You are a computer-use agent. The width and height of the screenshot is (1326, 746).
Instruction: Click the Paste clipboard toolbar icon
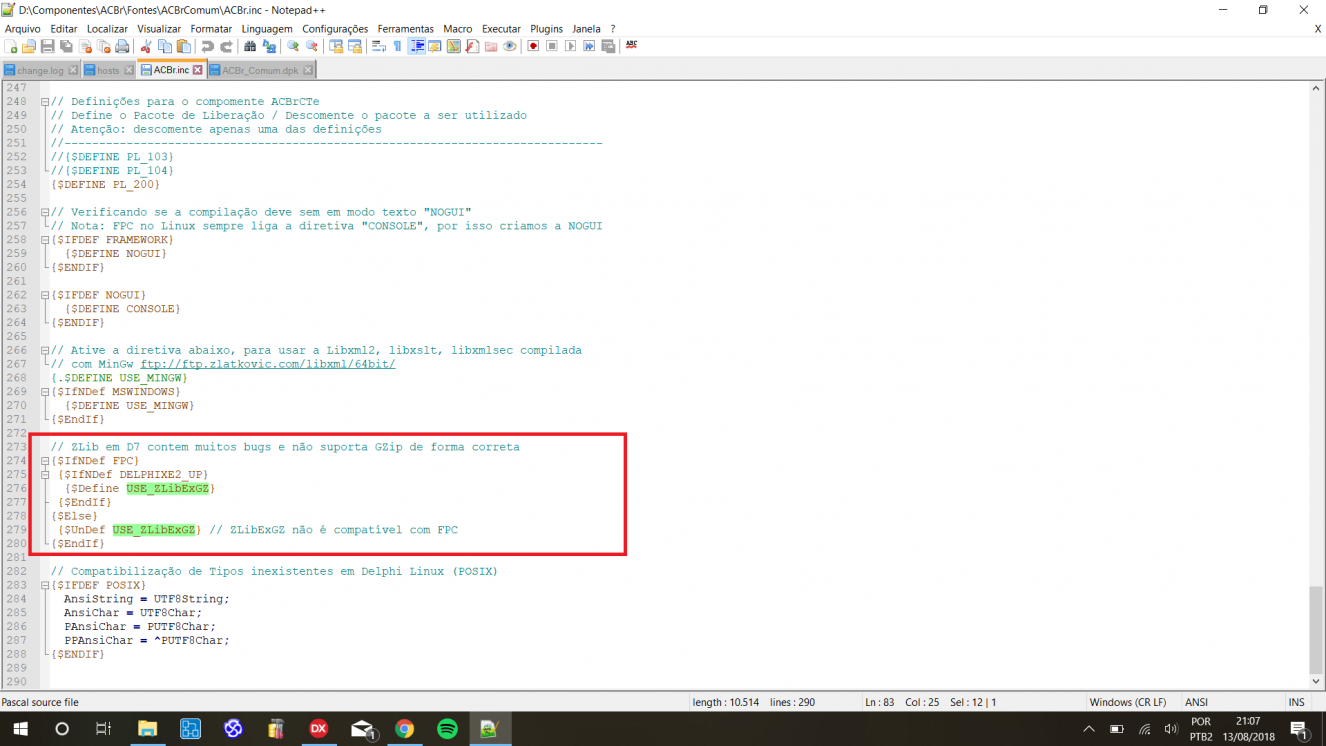point(184,46)
